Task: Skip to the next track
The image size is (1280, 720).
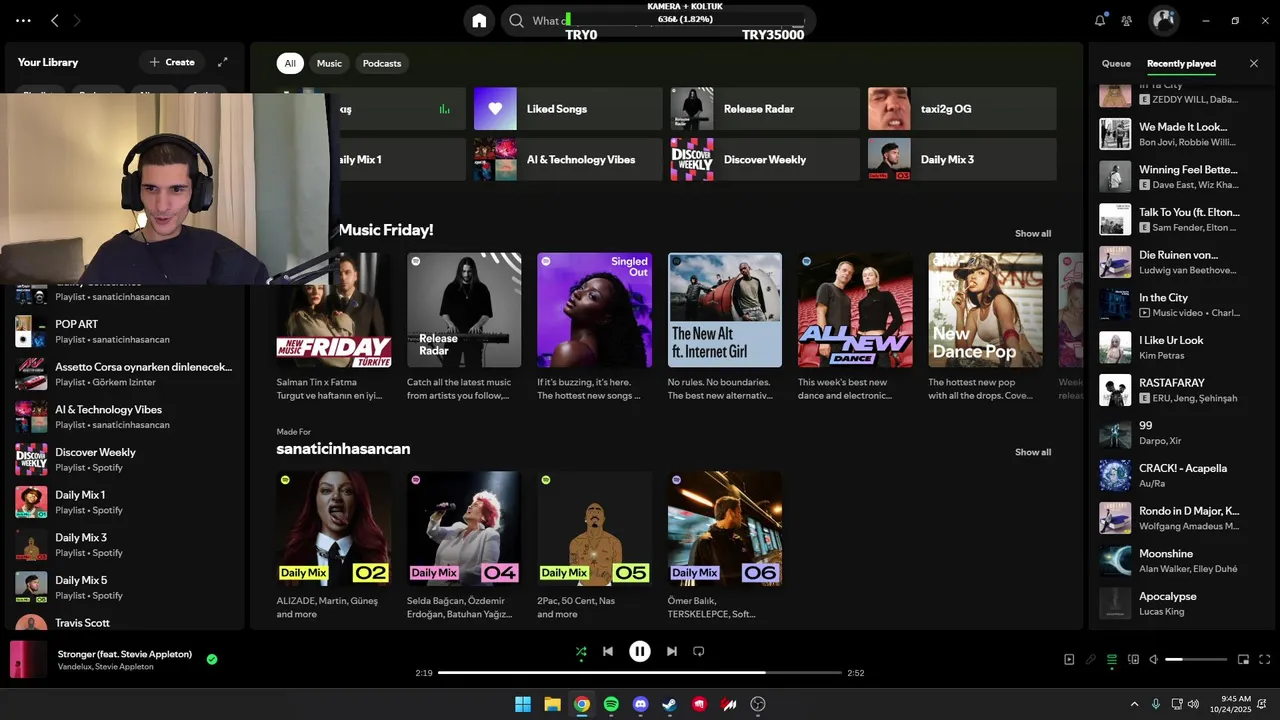Action: click(x=672, y=651)
